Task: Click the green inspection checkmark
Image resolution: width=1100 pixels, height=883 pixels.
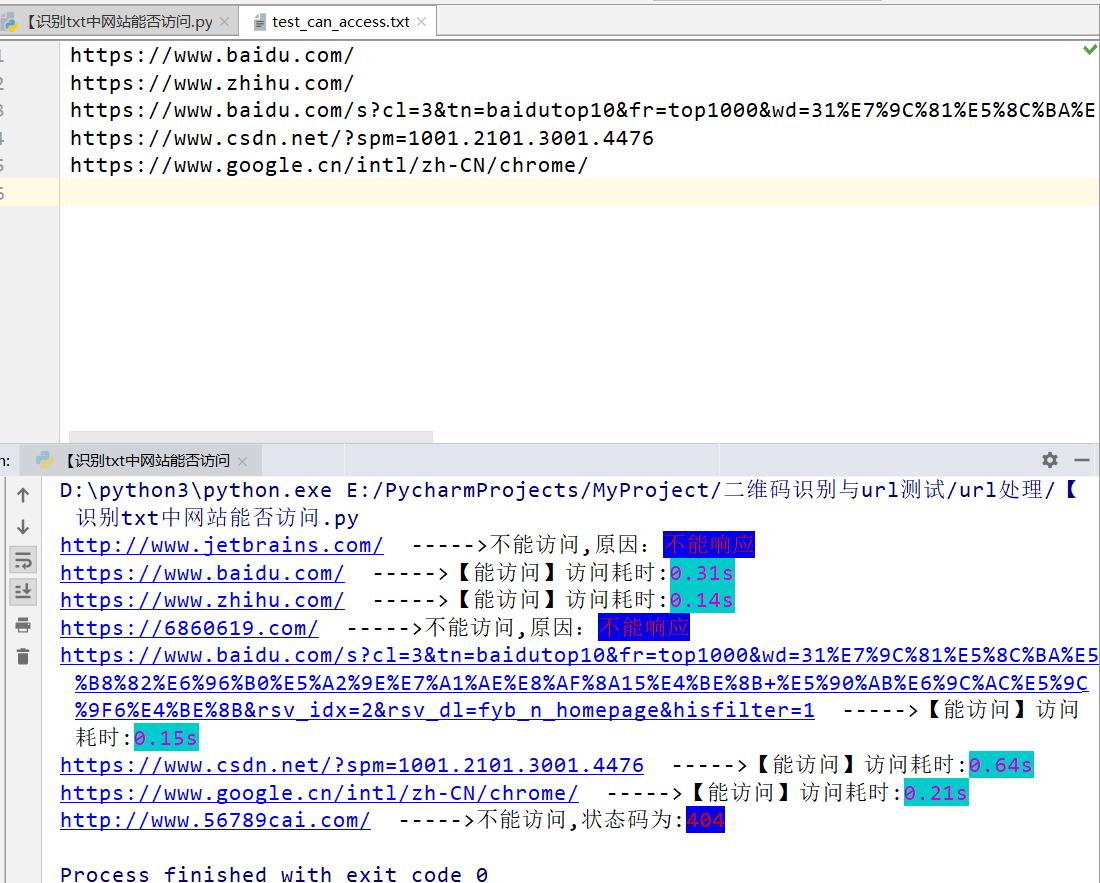Action: [1089, 50]
